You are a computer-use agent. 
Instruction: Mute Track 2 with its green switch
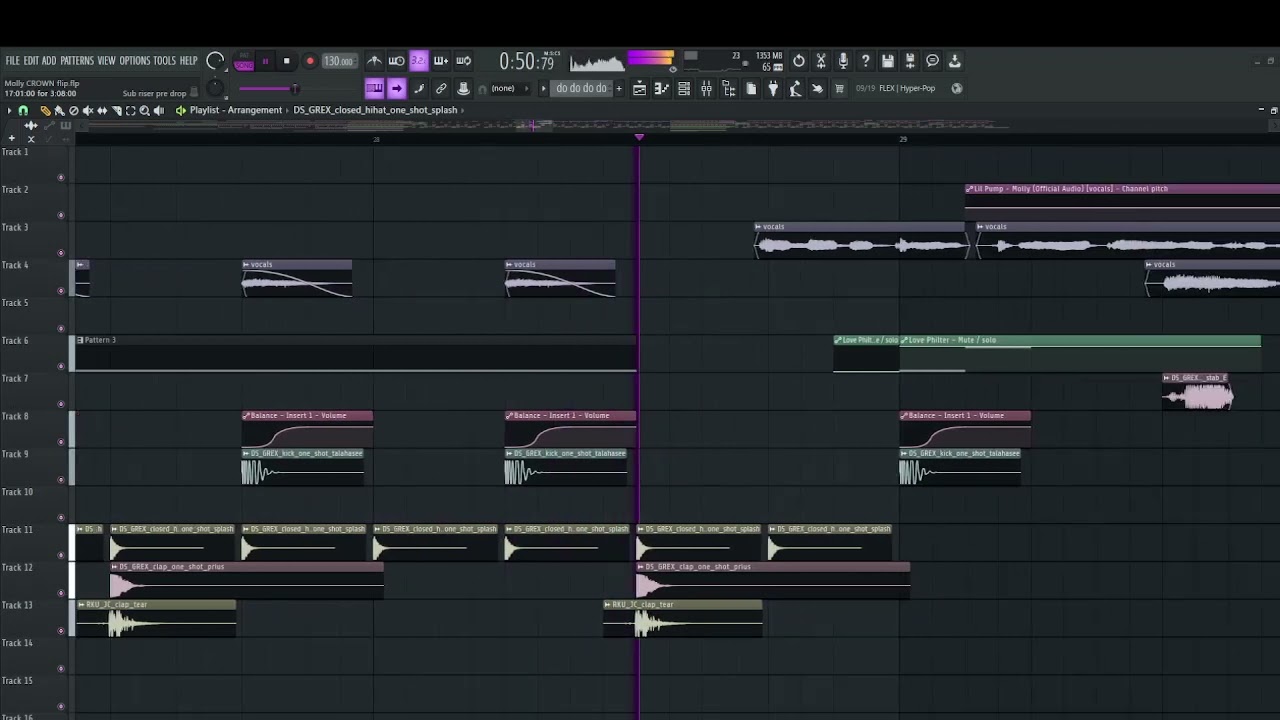(x=61, y=215)
